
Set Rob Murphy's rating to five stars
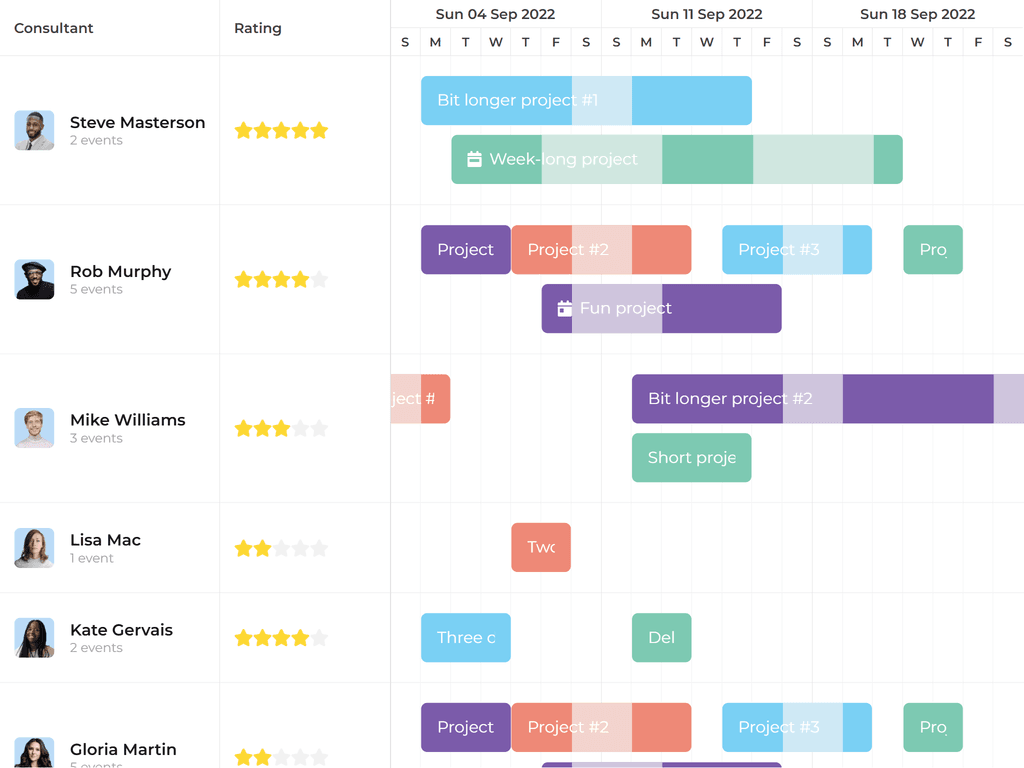(319, 279)
